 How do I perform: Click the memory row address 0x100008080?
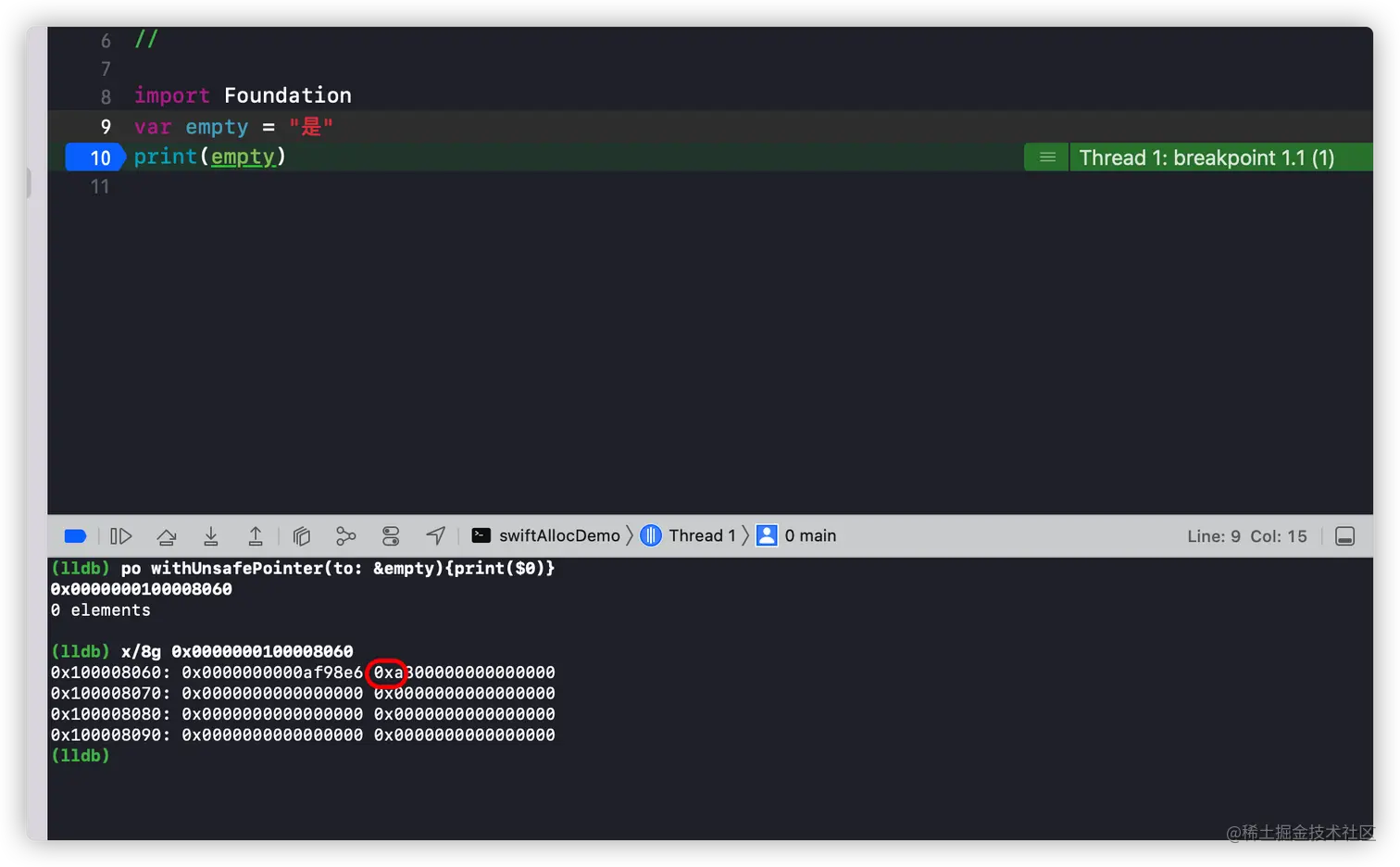click(x=110, y=714)
